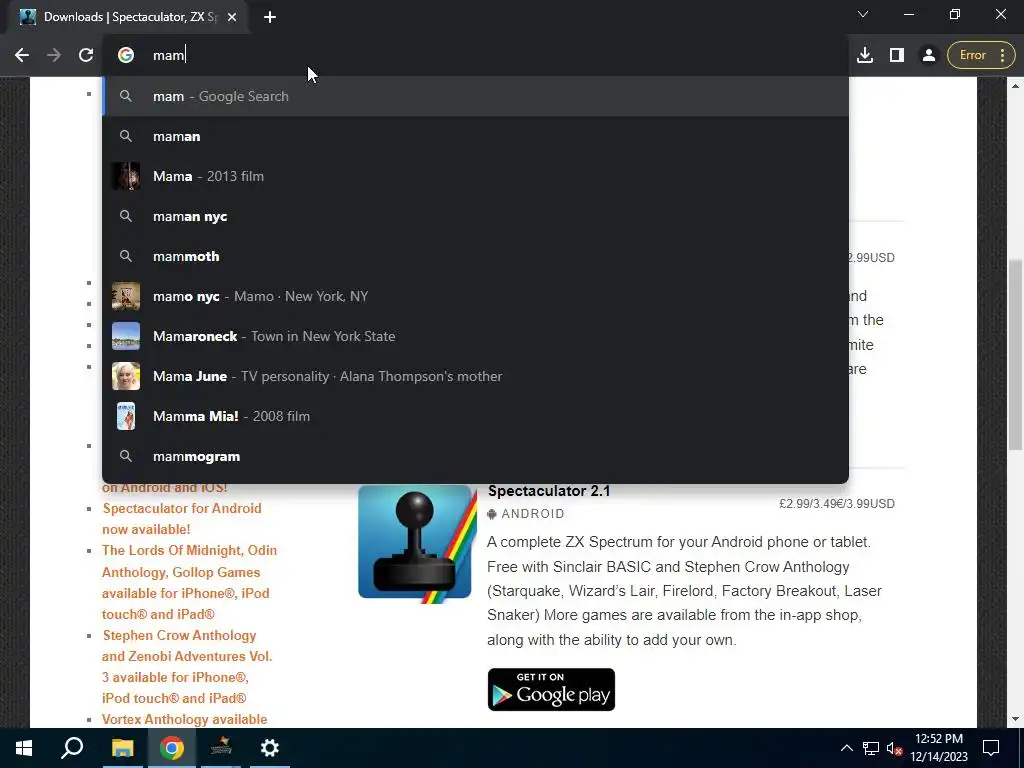Click the browser back arrow
1024x768 pixels.
click(x=22, y=56)
